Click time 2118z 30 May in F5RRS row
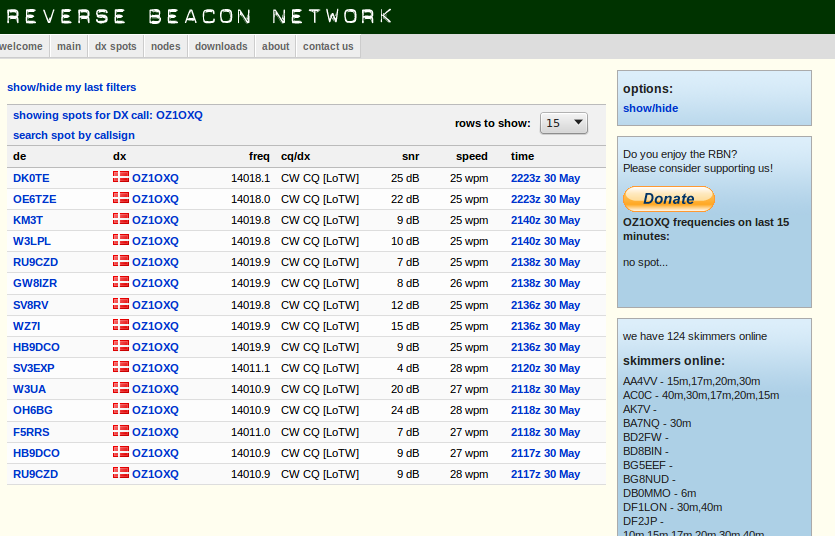Viewport: 835px width, 536px height. click(x=545, y=432)
